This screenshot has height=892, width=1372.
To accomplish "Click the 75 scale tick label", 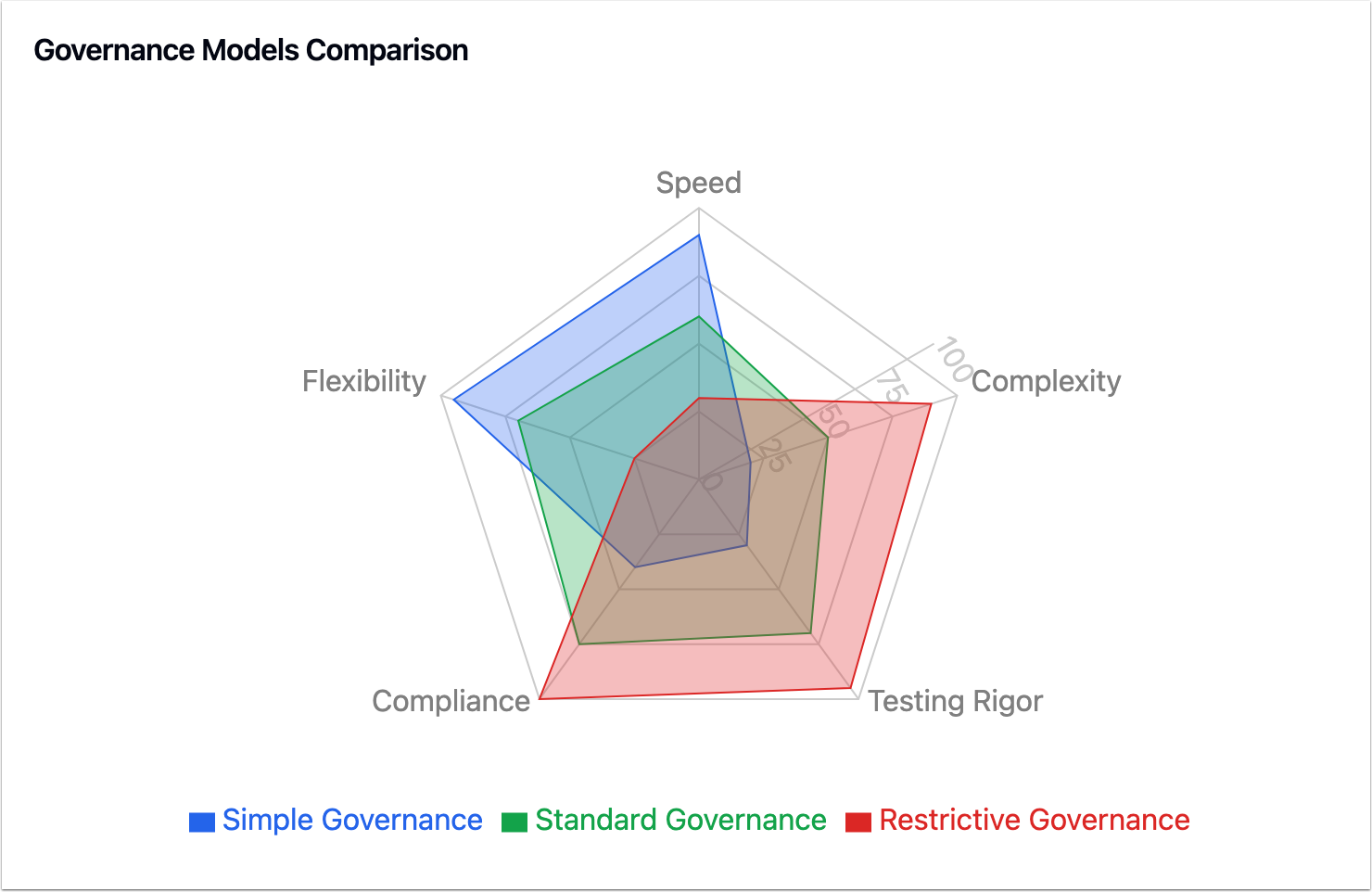I will tap(891, 385).
